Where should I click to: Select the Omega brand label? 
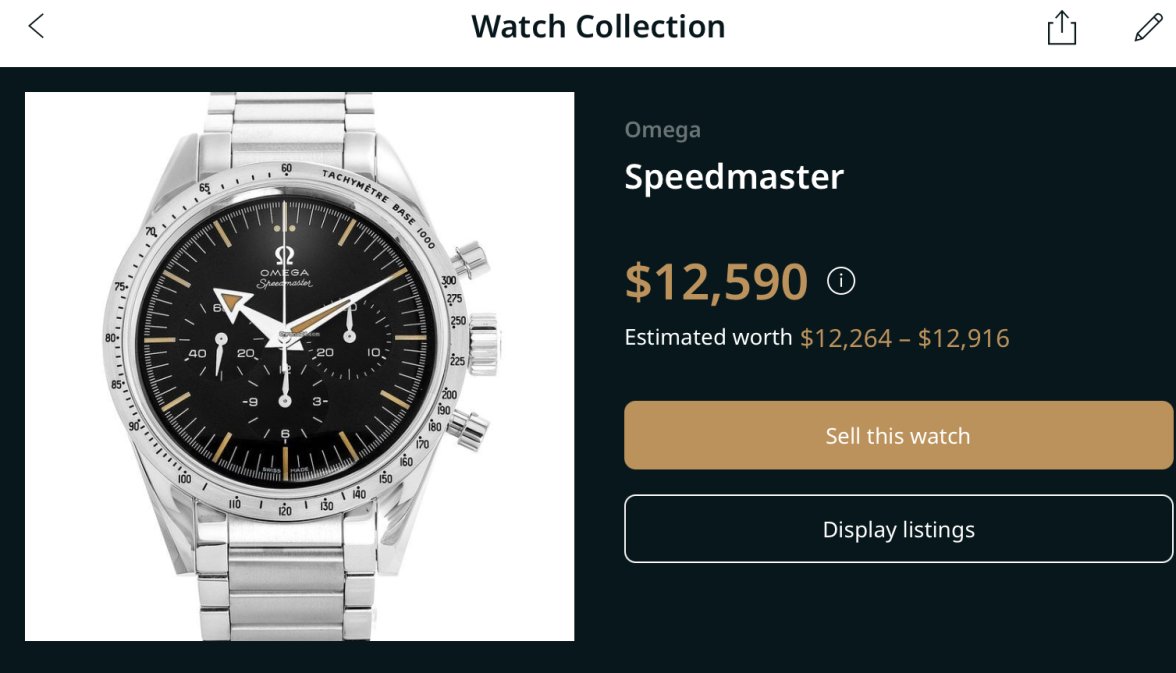[x=662, y=130]
